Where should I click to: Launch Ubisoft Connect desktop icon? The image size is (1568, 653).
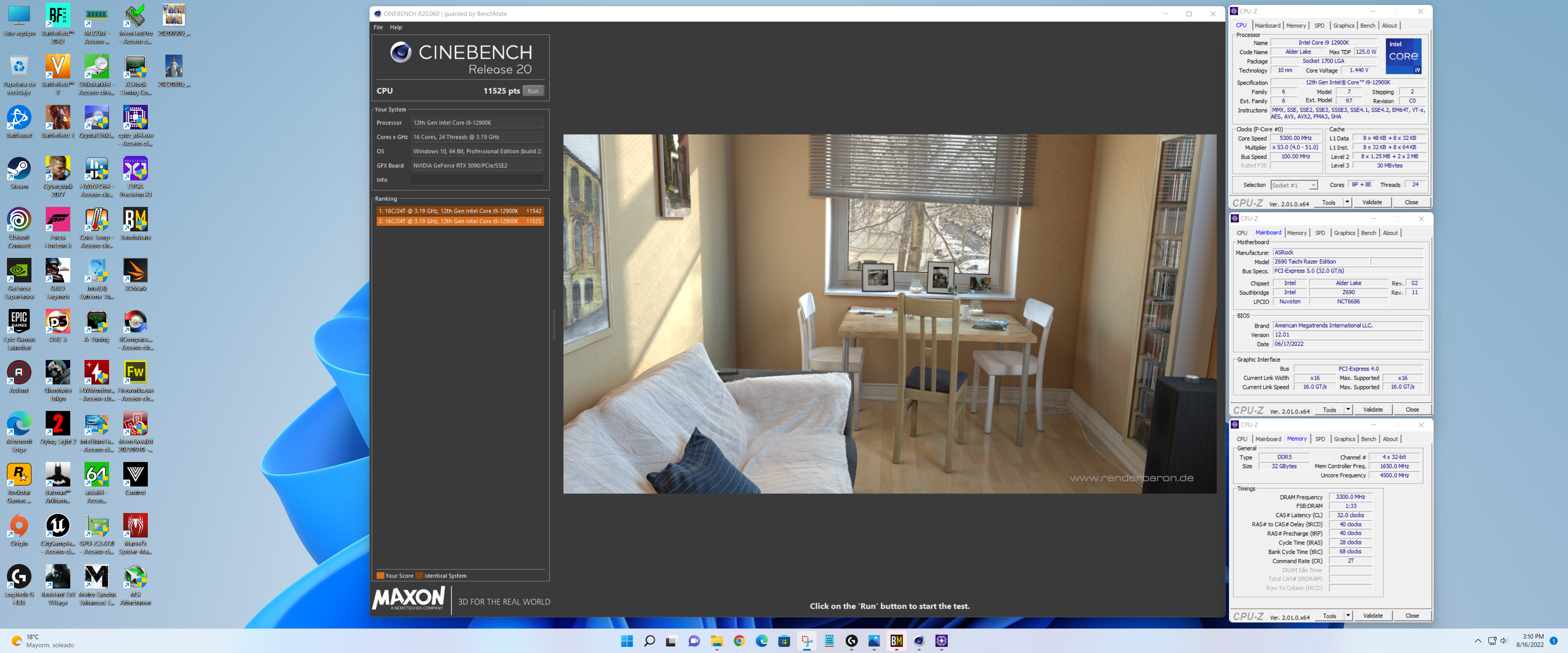point(19,228)
